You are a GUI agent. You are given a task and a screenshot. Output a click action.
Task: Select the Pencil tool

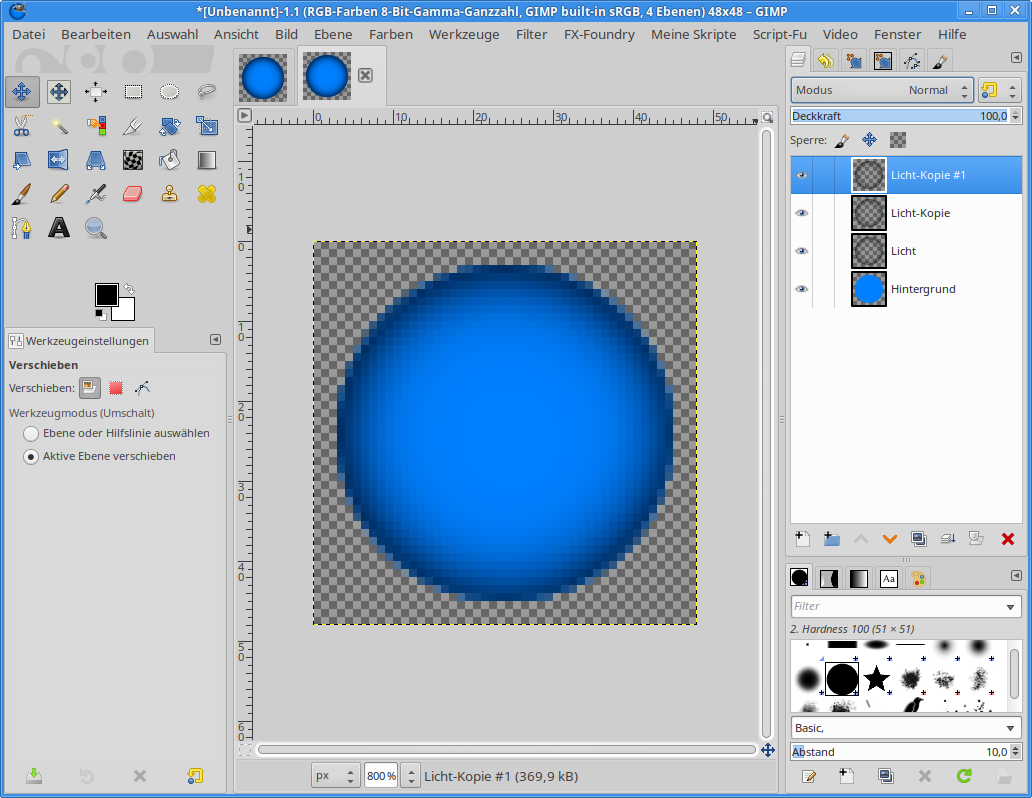pos(59,194)
